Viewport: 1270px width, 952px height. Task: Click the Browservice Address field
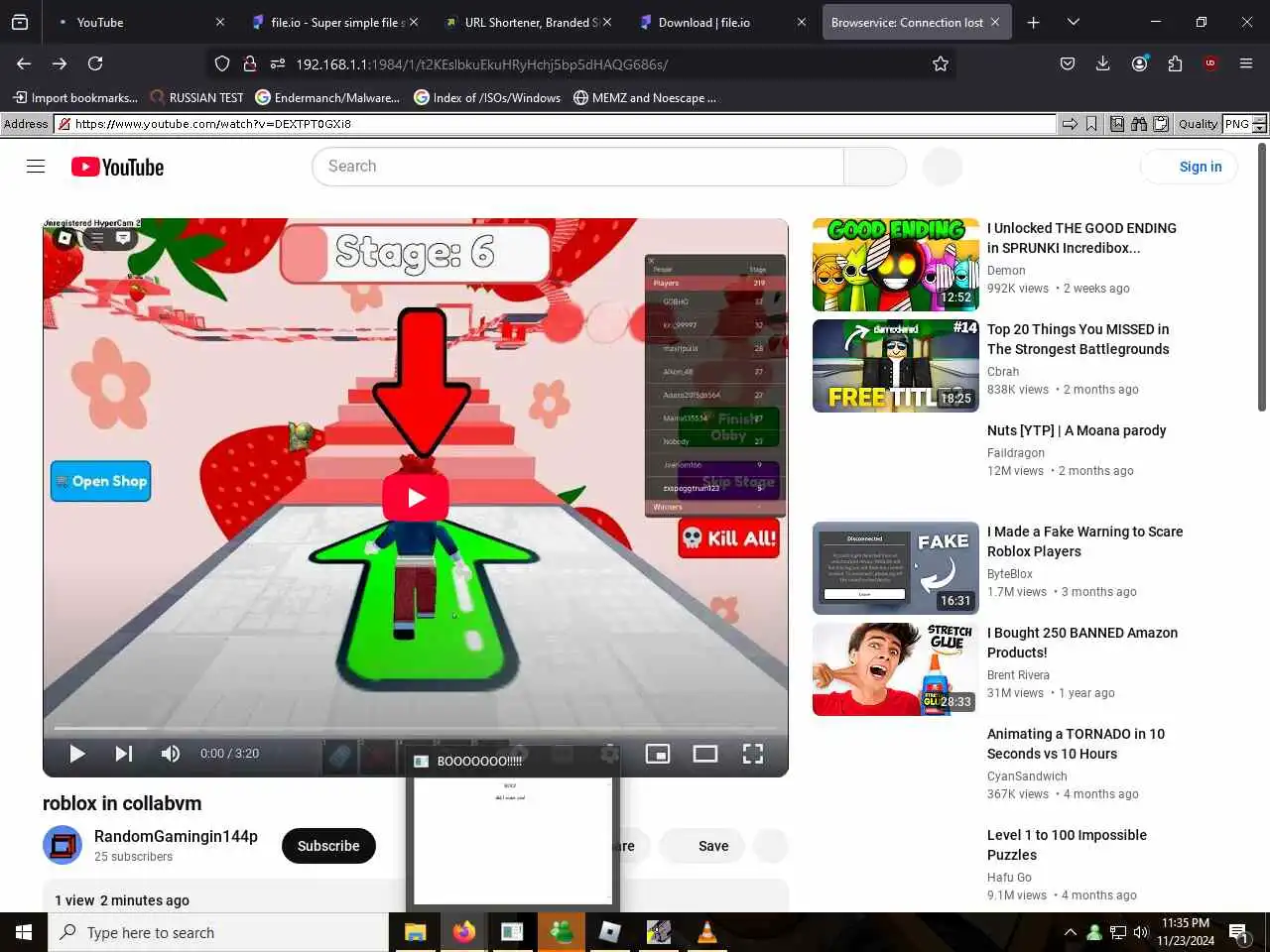556,124
